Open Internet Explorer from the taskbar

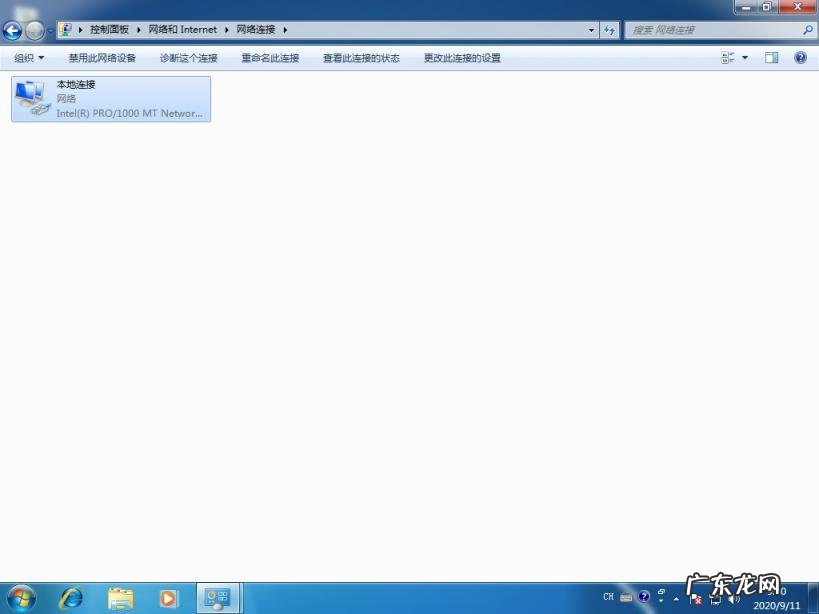tap(70, 598)
